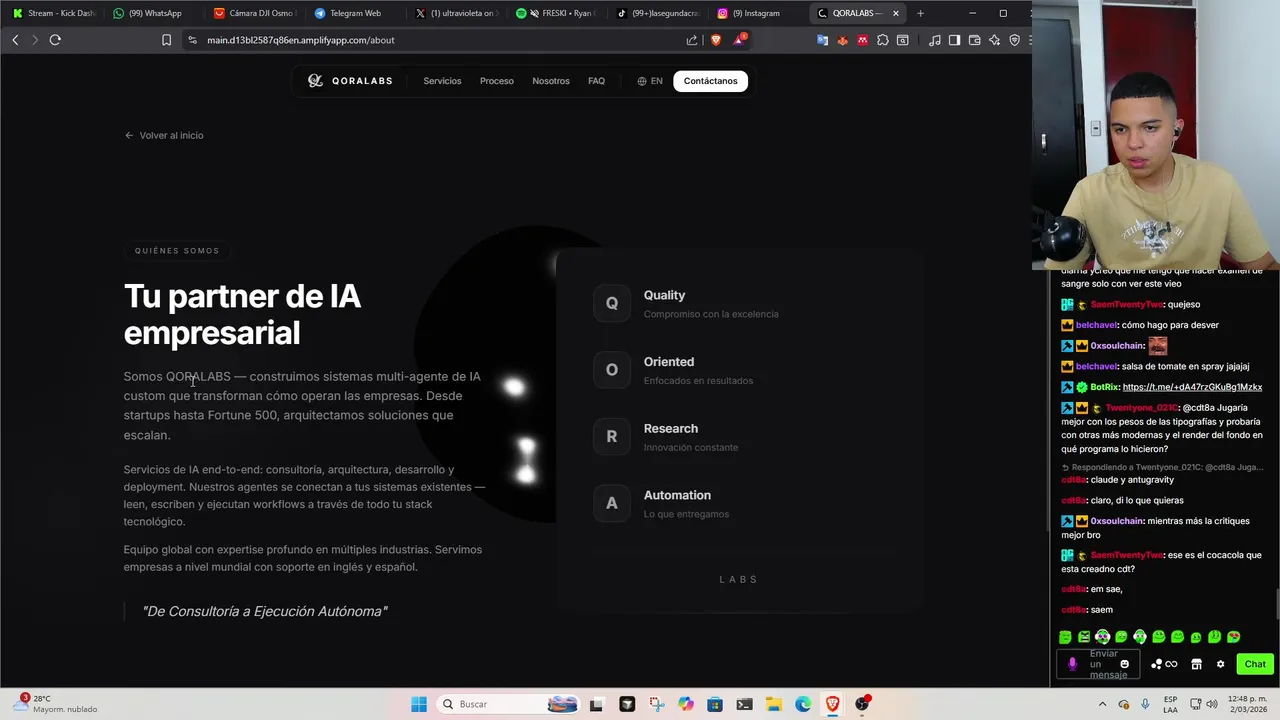Open Task View on the taskbar
The image size is (1280, 720).
(x=596, y=704)
